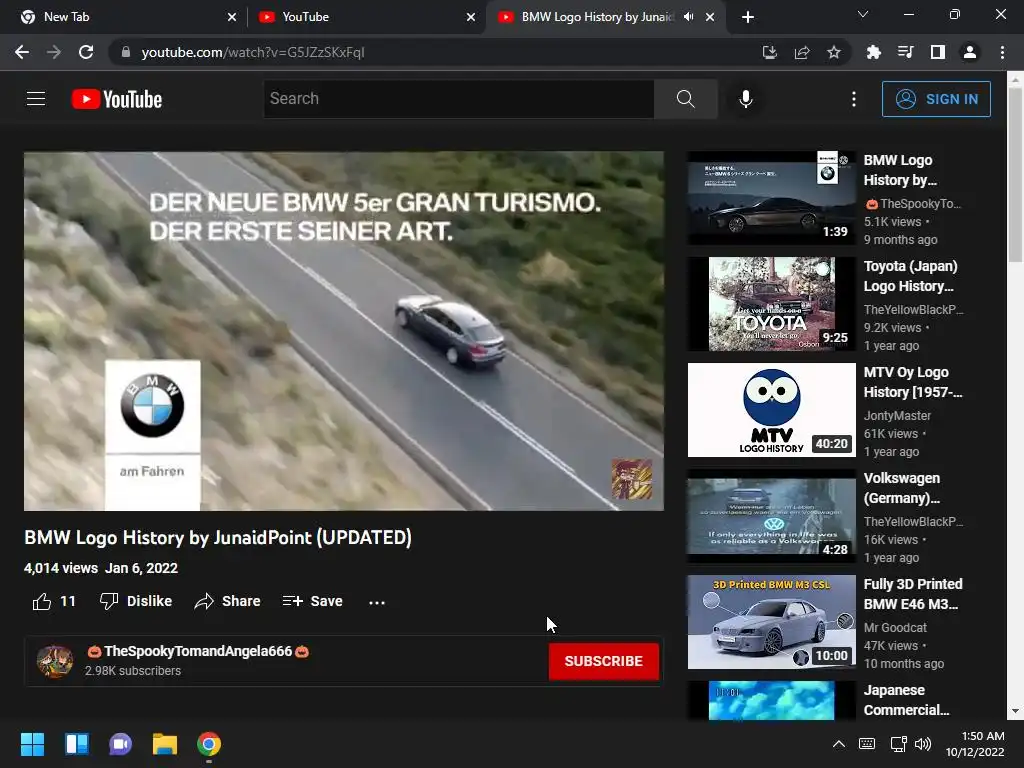Open Chat app on taskbar
This screenshot has width=1024, height=768.
point(120,744)
